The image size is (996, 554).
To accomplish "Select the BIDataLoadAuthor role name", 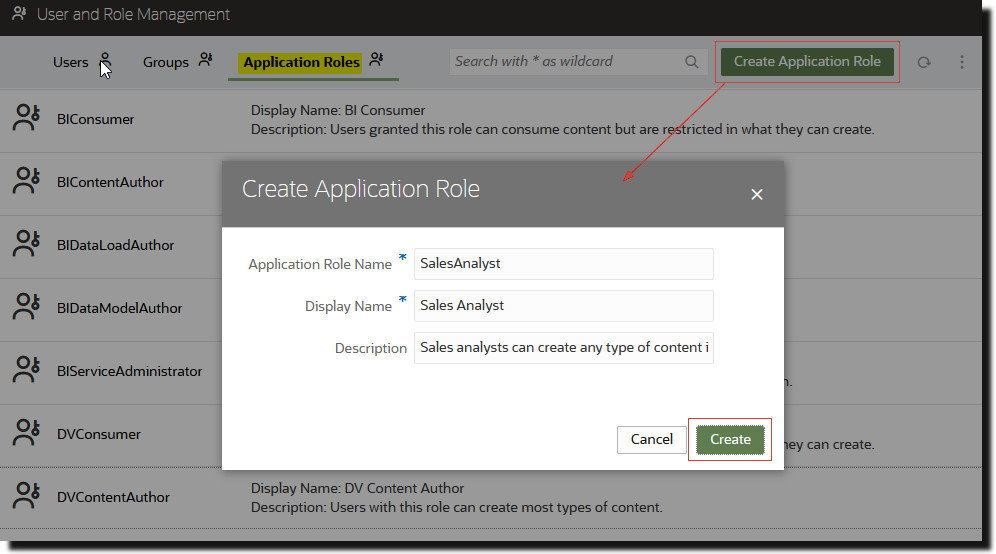I will pyautogui.click(x=115, y=245).
